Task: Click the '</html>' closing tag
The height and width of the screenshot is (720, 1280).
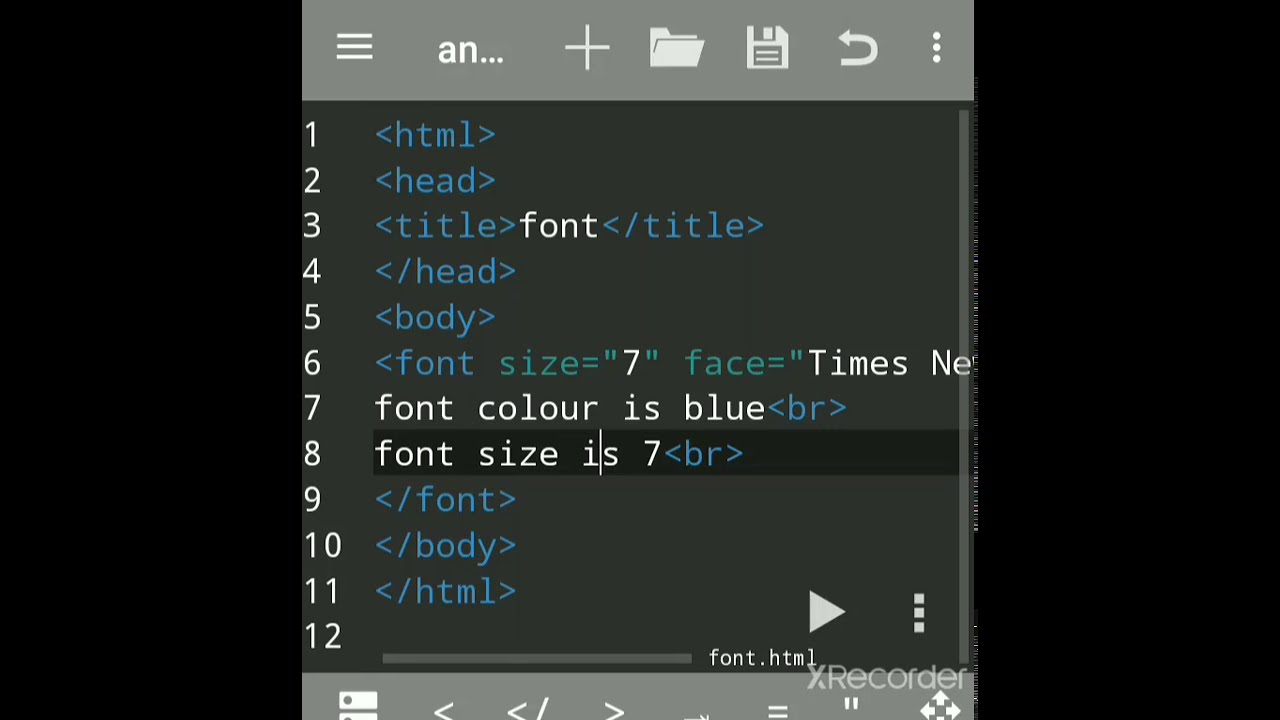Action: click(x=445, y=592)
